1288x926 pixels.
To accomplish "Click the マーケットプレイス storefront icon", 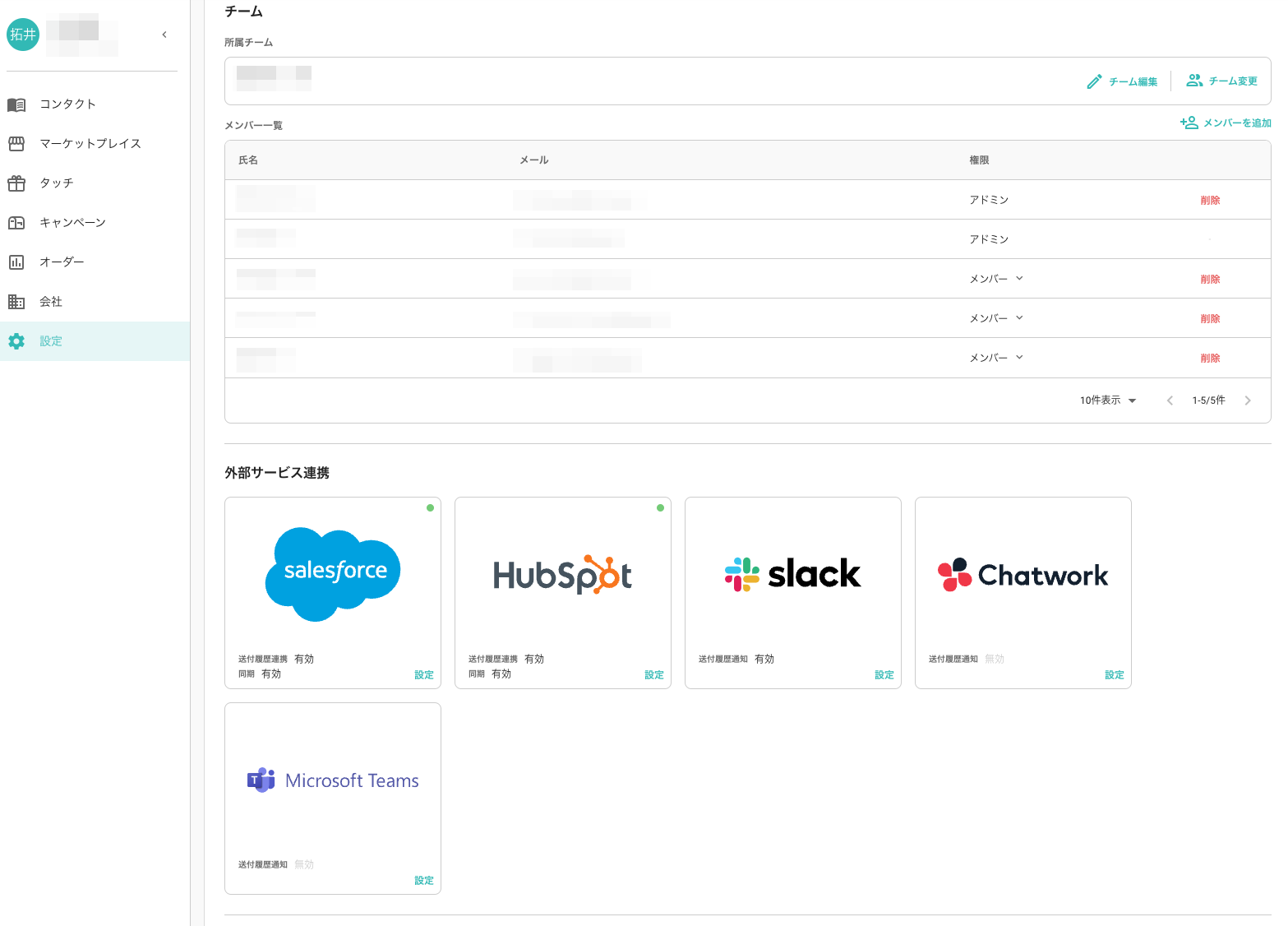I will pos(16,144).
